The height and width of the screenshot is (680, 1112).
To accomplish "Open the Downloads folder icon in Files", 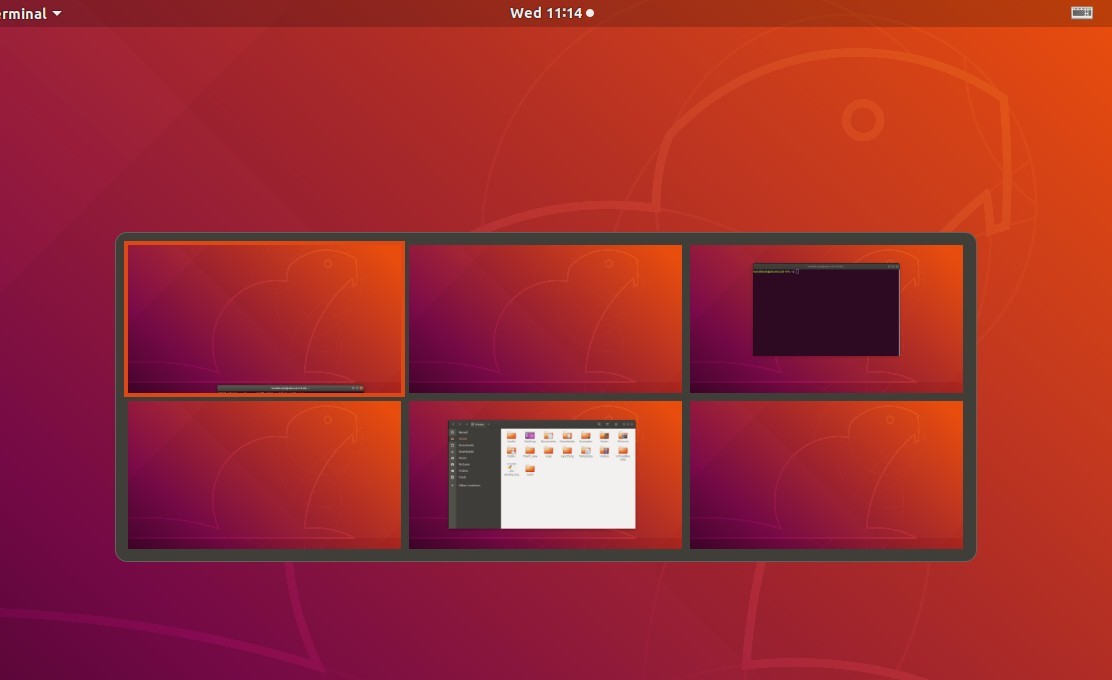I will click(567, 436).
